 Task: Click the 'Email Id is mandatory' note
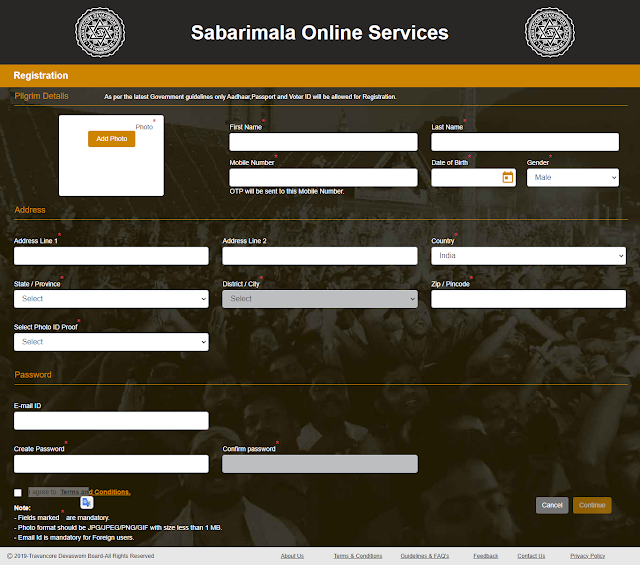click(74, 538)
